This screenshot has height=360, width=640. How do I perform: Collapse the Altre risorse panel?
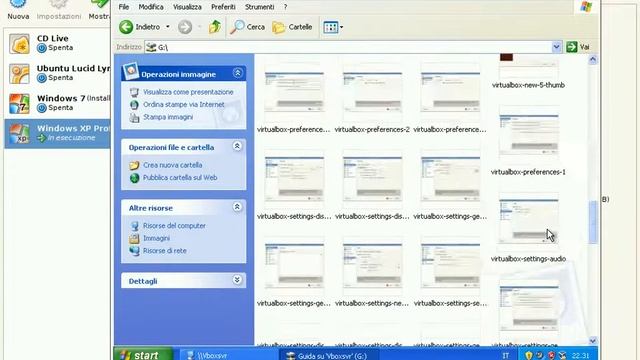237,207
